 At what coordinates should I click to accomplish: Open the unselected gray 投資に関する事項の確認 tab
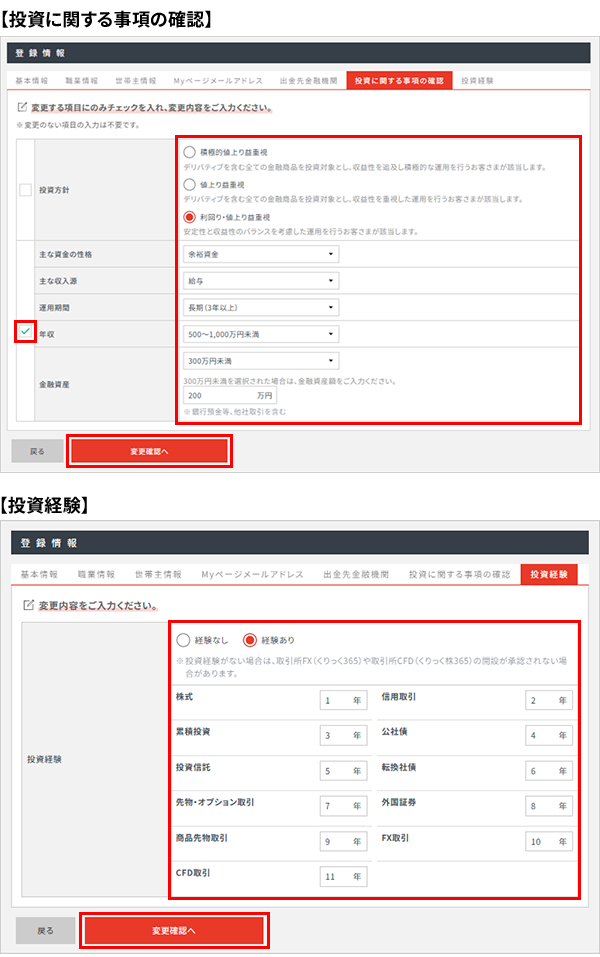click(460, 574)
